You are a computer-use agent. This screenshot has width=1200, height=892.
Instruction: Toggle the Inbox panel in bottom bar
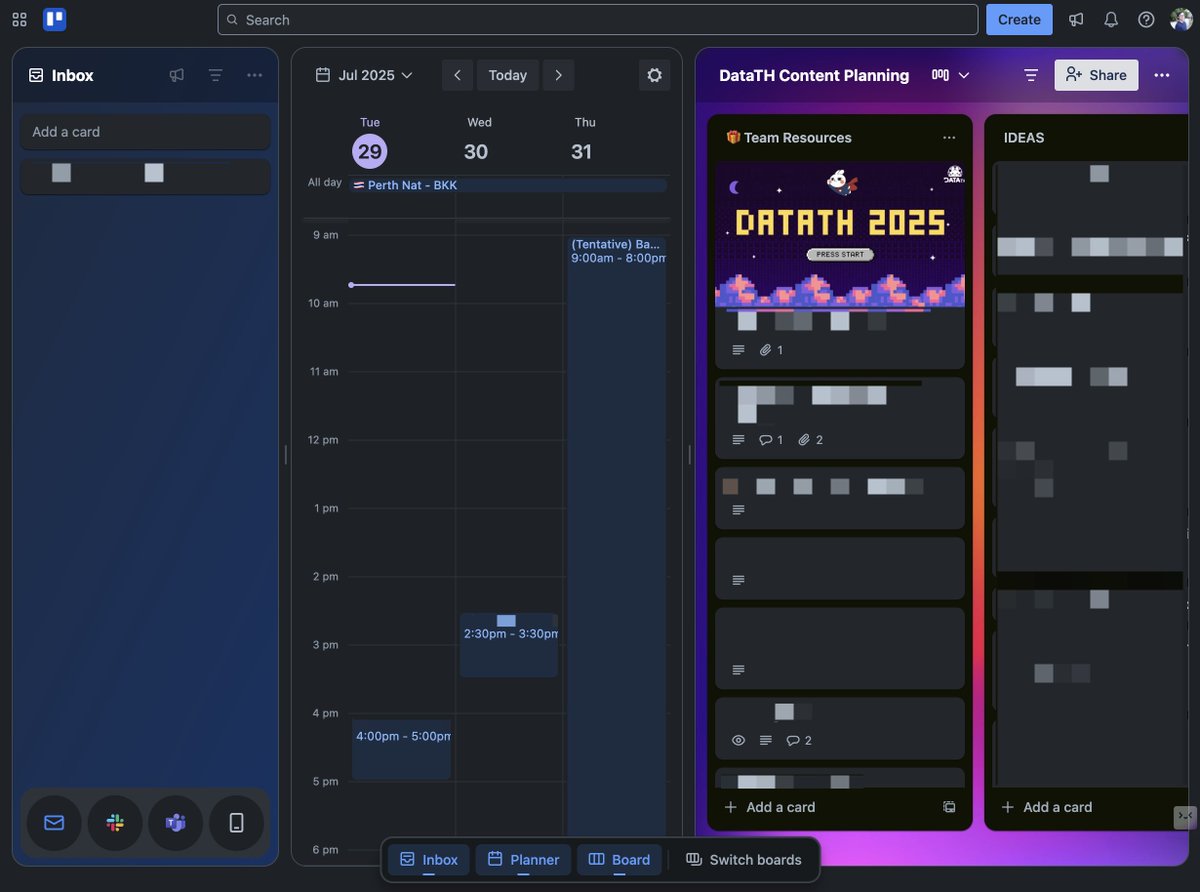coord(430,860)
